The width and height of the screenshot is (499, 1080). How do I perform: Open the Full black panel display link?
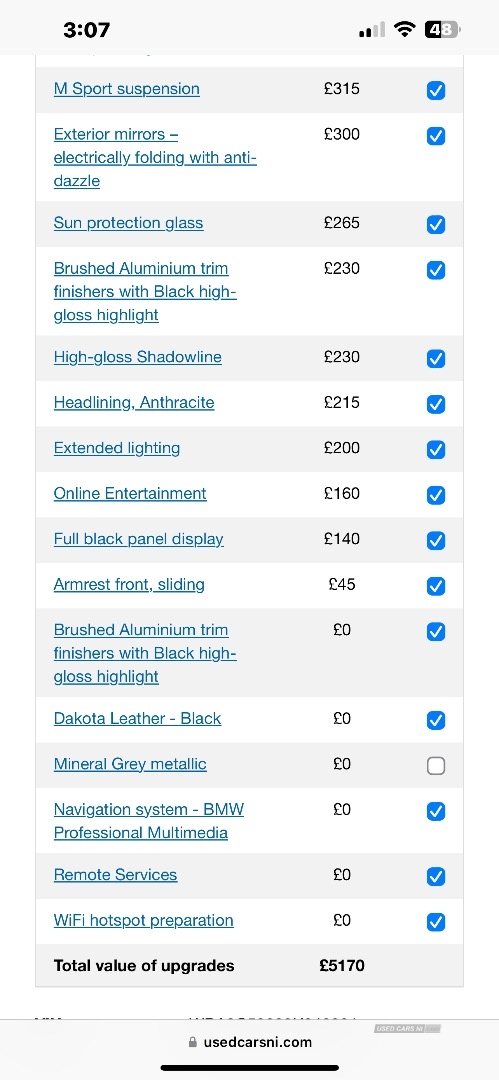click(x=139, y=539)
